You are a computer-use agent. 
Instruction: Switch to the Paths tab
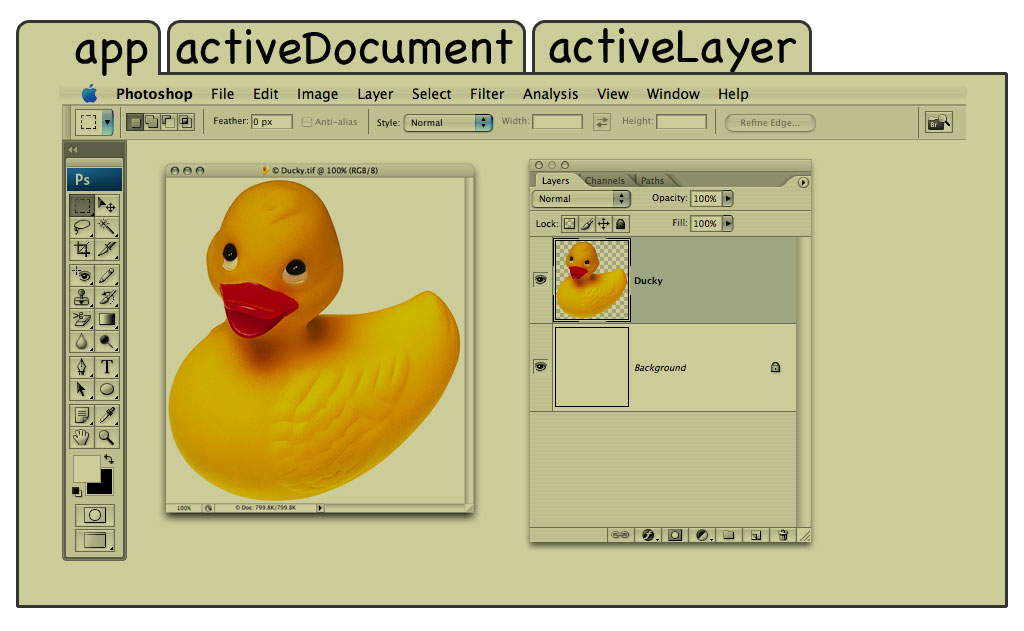pos(652,181)
